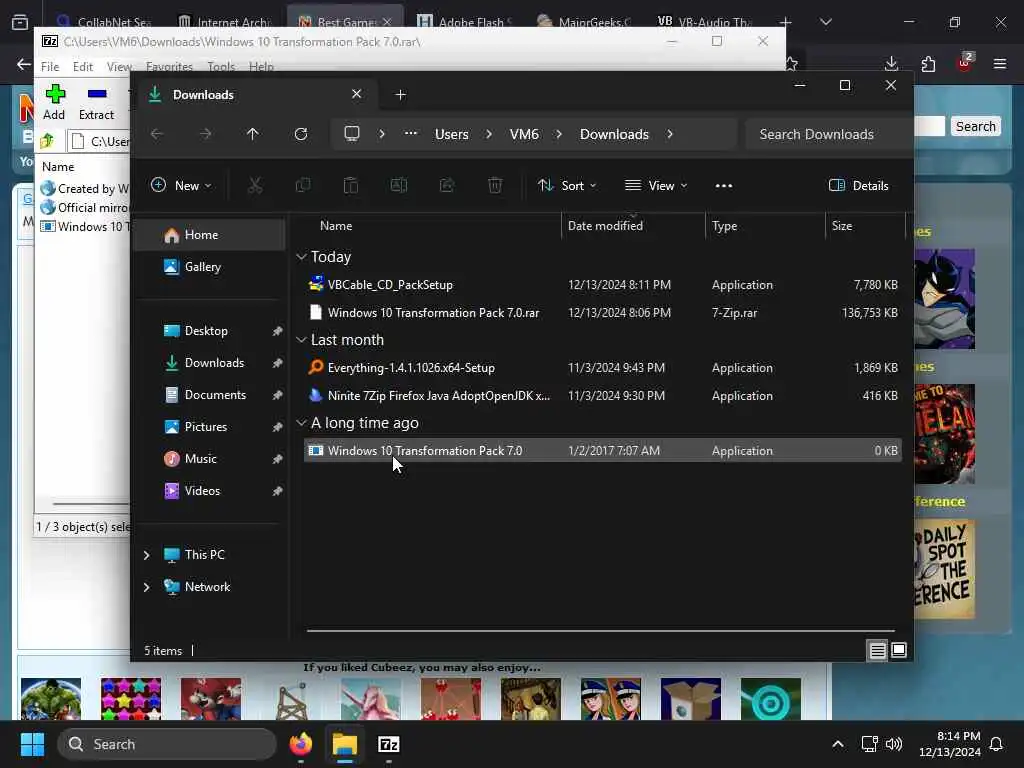
Task: Open File Explorer from the taskbar
Action: (x=345, y=744)
